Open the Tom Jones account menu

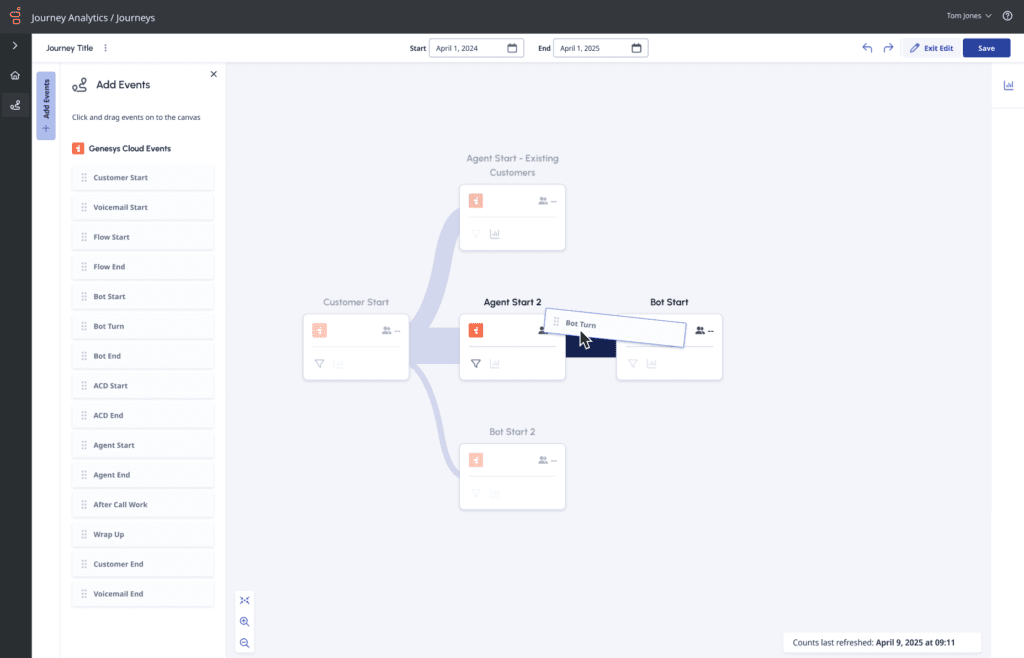coord(965,16)
